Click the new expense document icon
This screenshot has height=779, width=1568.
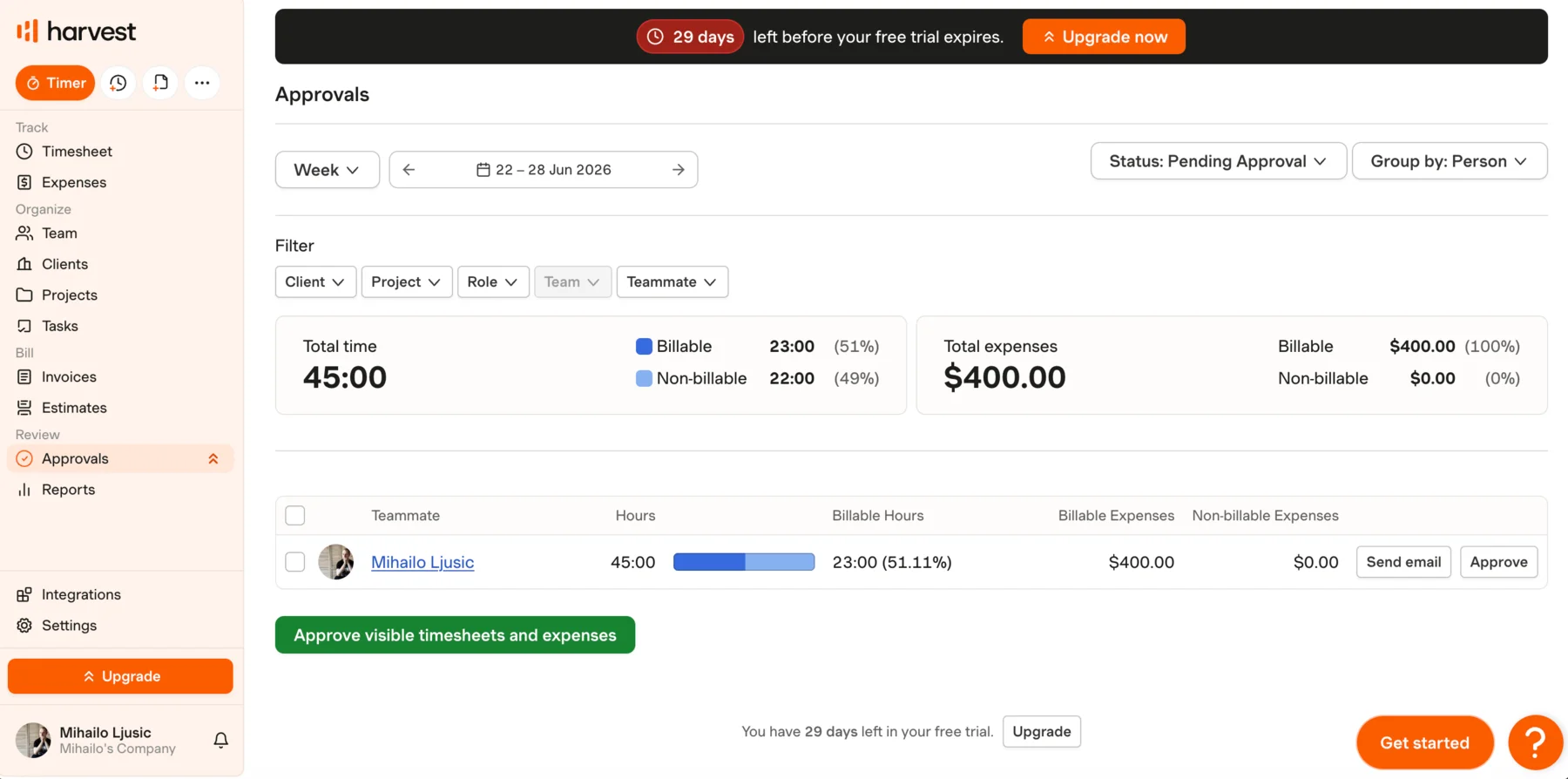160,83
